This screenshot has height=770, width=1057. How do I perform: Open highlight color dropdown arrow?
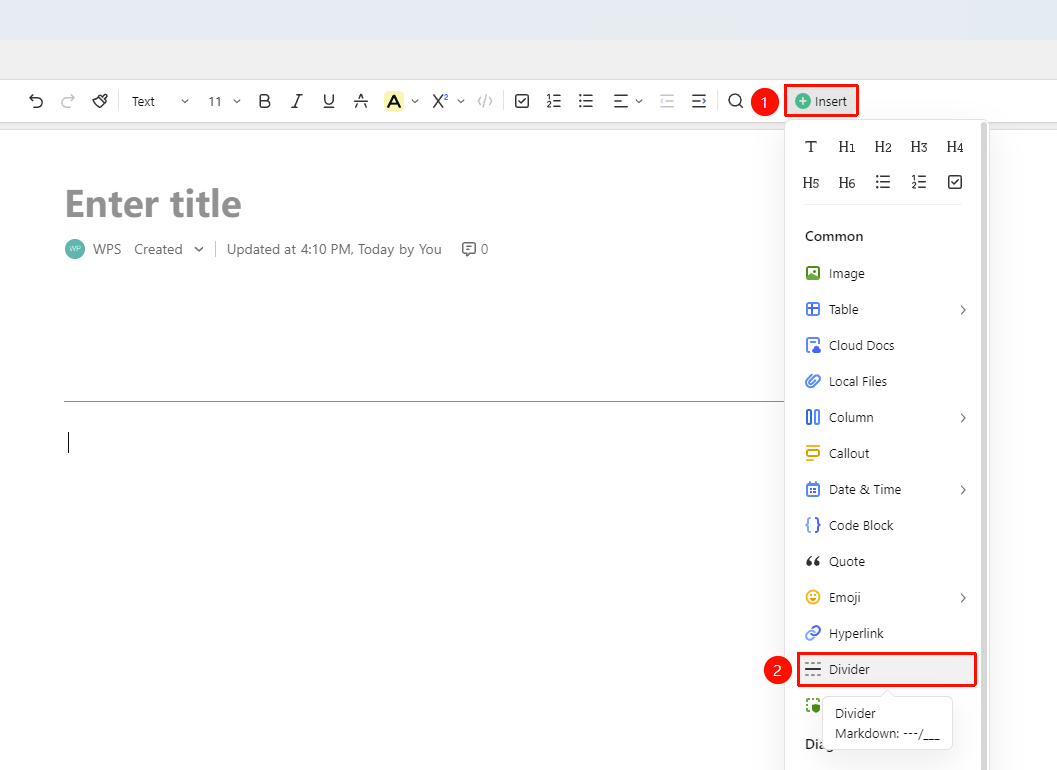pos(415,101)
